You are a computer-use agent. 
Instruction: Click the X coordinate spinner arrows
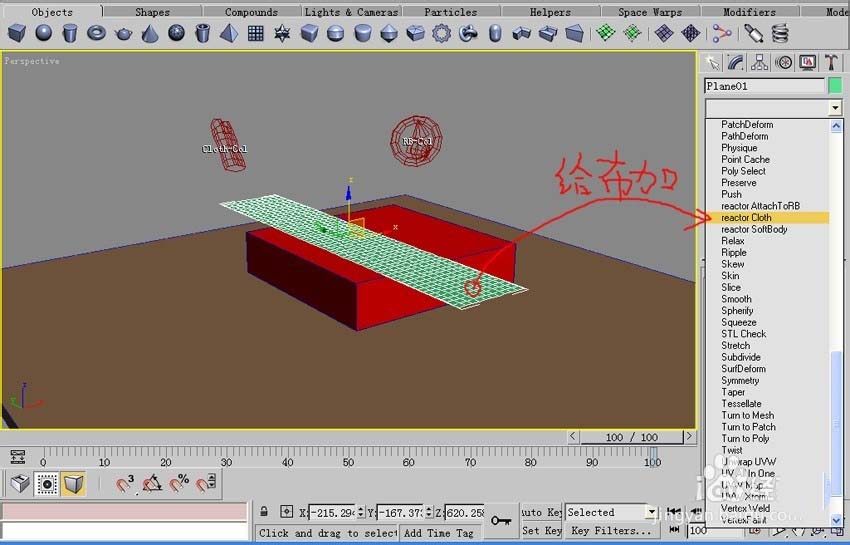(x=361, y=512)
